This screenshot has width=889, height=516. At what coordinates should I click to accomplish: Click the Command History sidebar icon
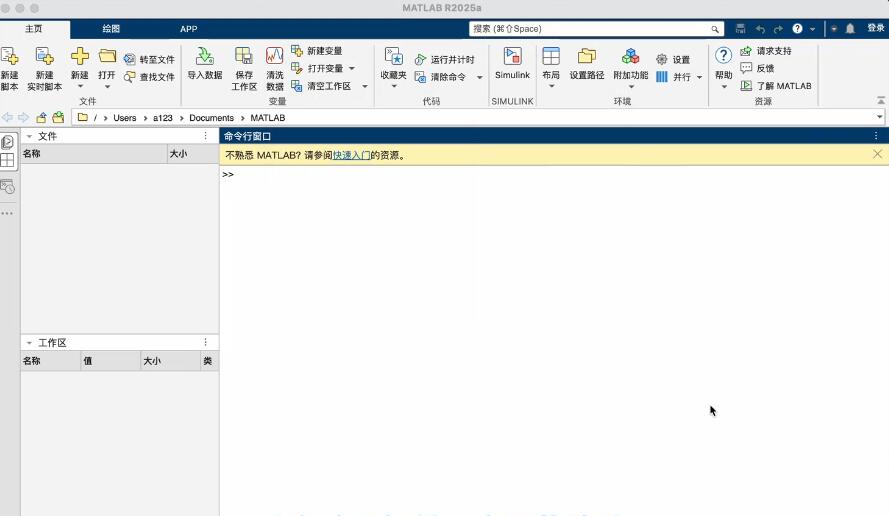7,187
